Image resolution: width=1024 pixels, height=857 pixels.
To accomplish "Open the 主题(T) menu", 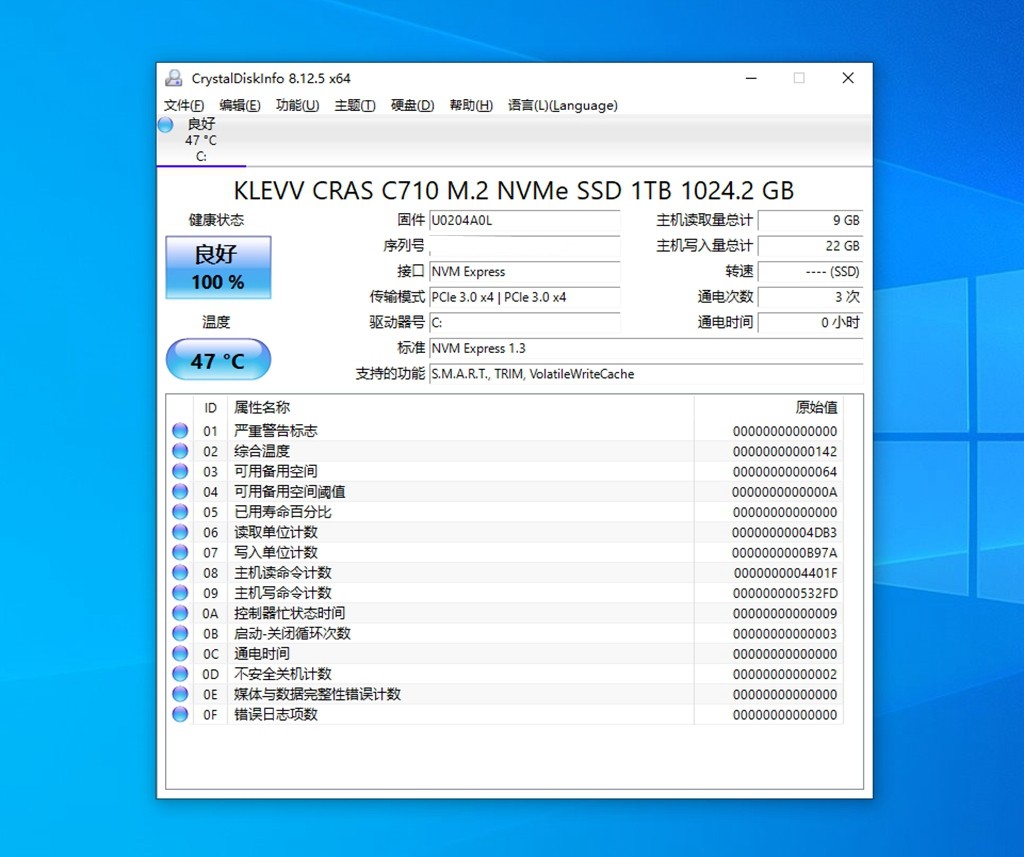I will point(355,105).
